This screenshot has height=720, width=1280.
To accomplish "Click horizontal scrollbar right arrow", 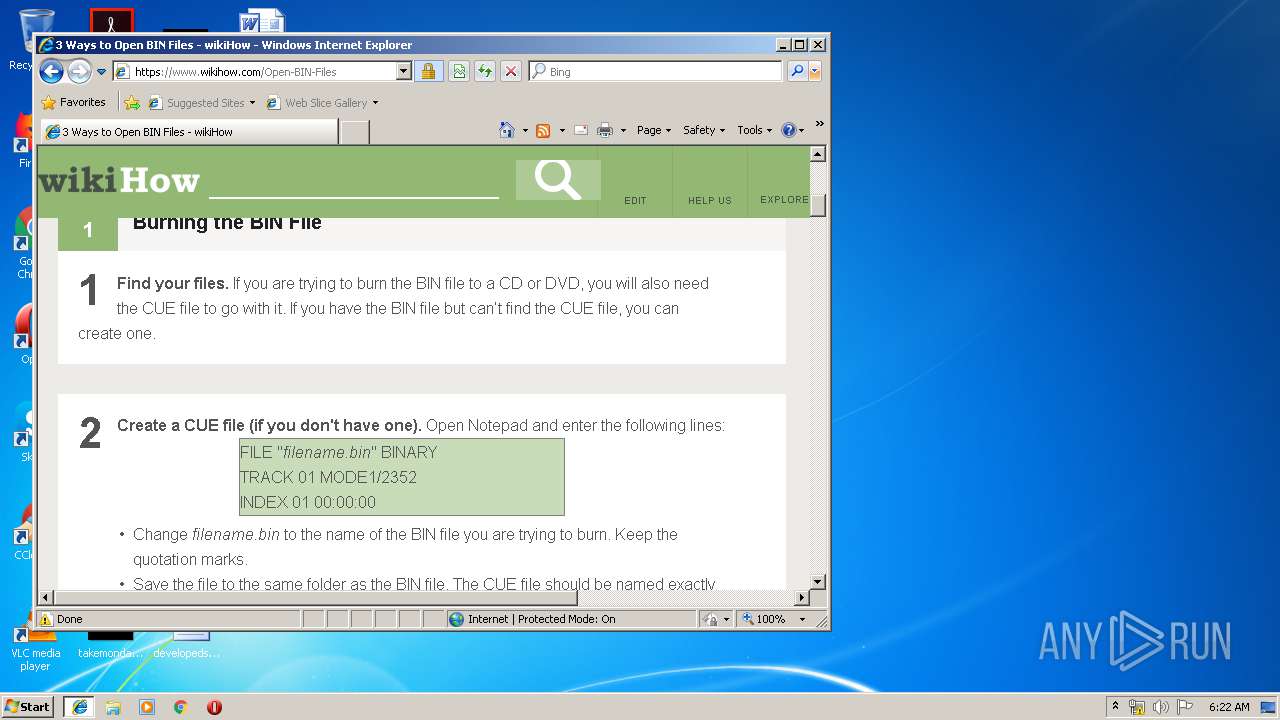I will click(x=801, y=598).
